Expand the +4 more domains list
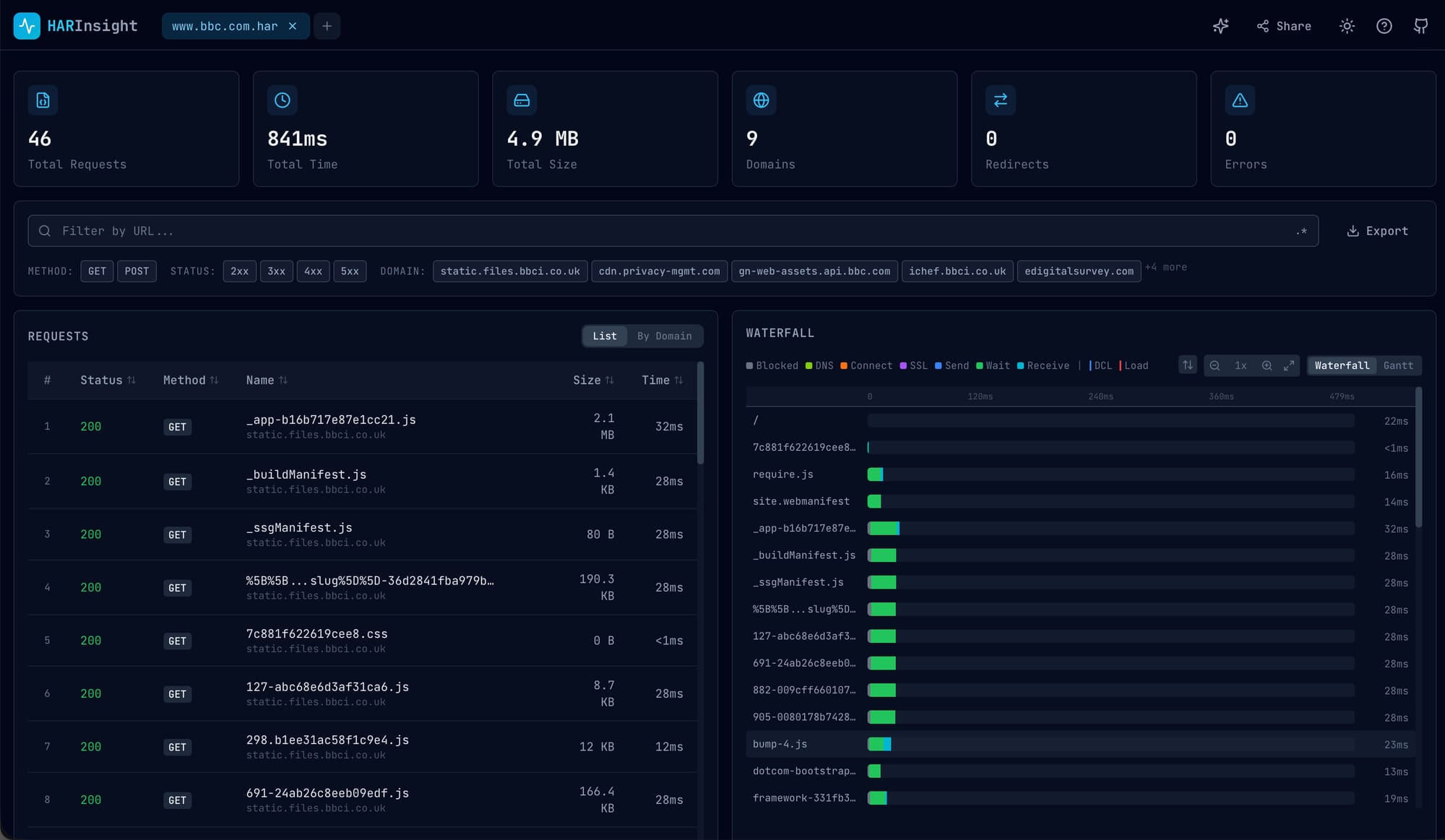This screenshot has height=840, width=1445. coord(1165,267)
